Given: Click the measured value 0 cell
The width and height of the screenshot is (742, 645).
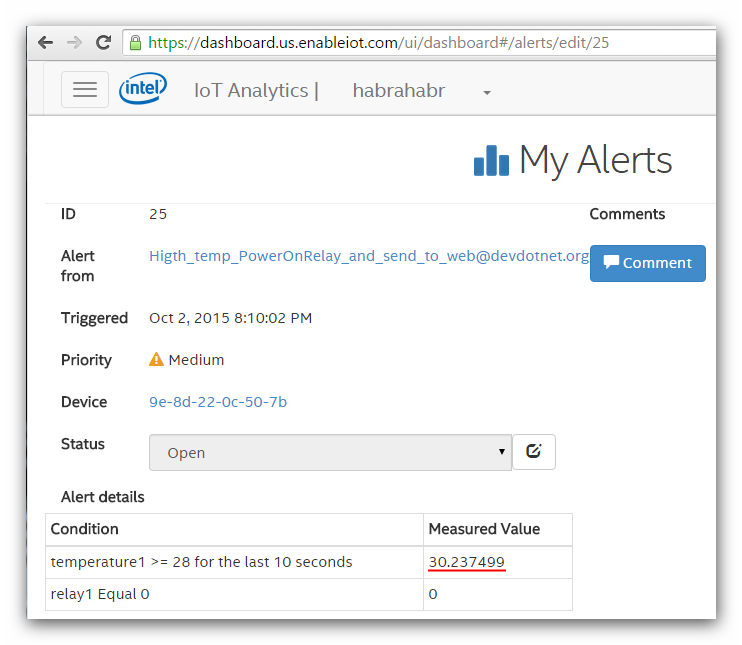Looking at the screenshot, I should tap(498, 594).
